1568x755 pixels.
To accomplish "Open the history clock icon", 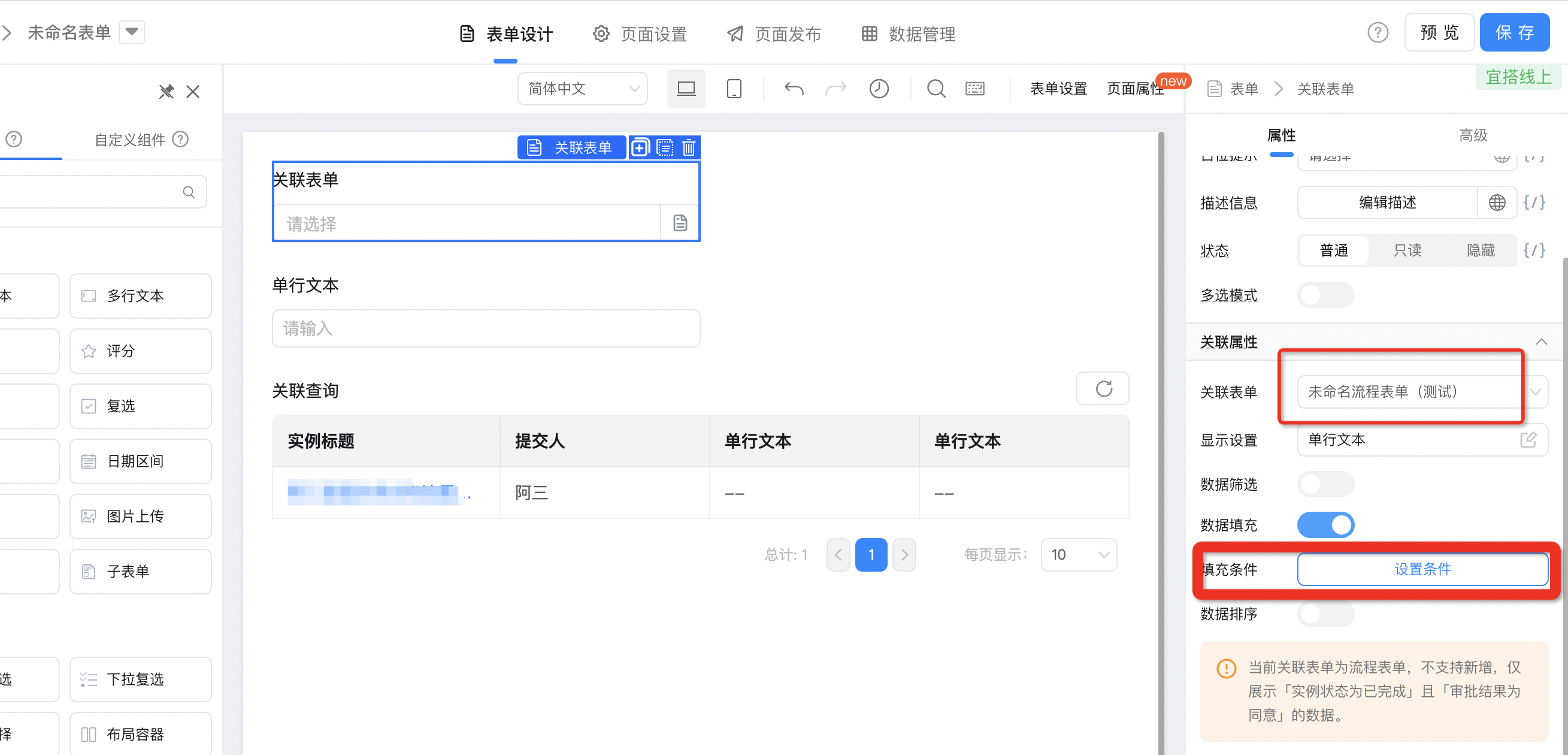I will click(879, 89).
